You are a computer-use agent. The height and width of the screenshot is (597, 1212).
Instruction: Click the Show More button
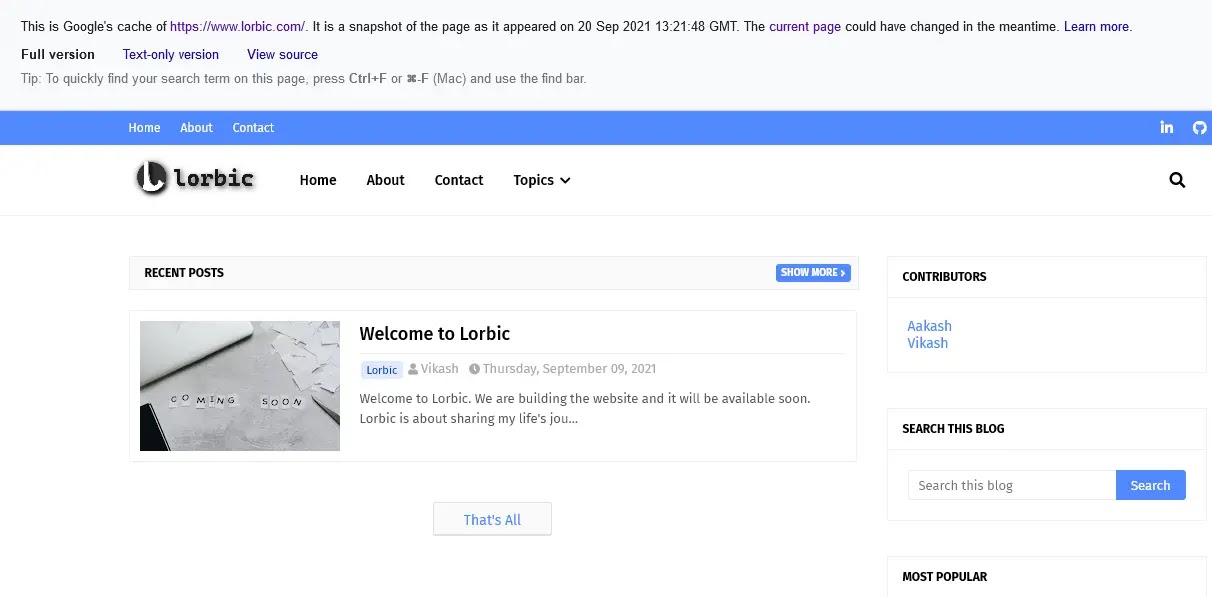pyautogui.click(x=813, y=272)
